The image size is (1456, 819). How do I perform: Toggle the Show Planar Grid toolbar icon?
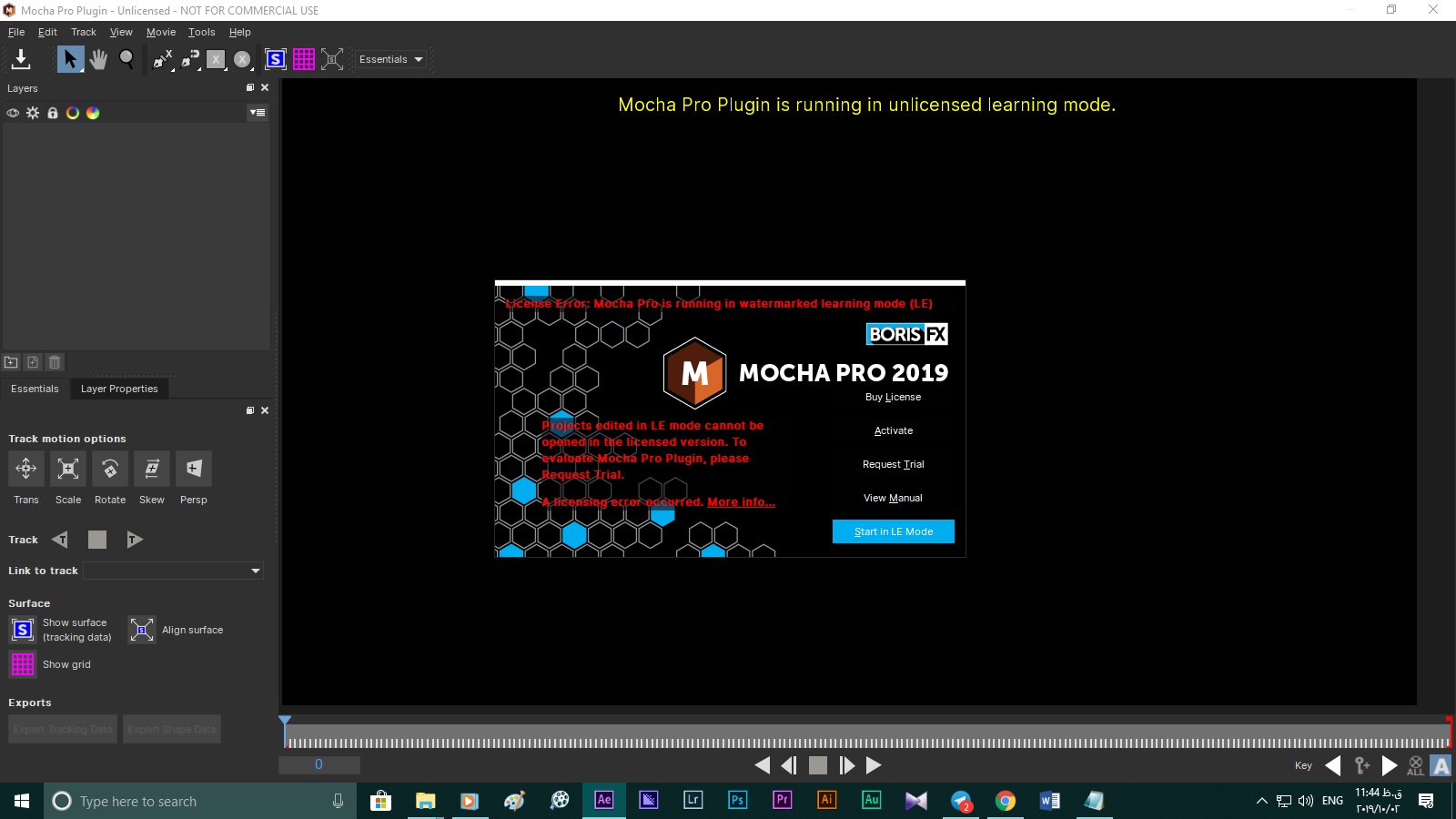(x=304, y=59)
